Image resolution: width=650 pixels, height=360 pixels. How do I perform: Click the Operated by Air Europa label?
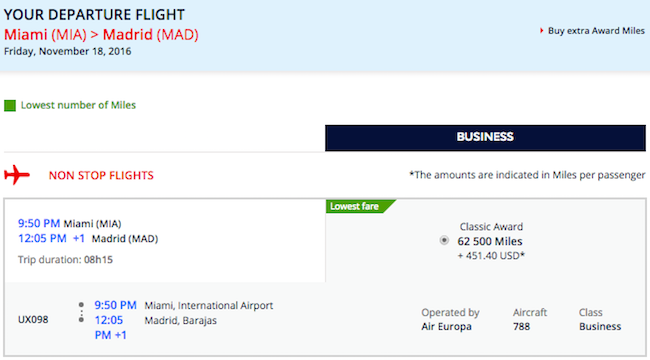coord(450,319)
